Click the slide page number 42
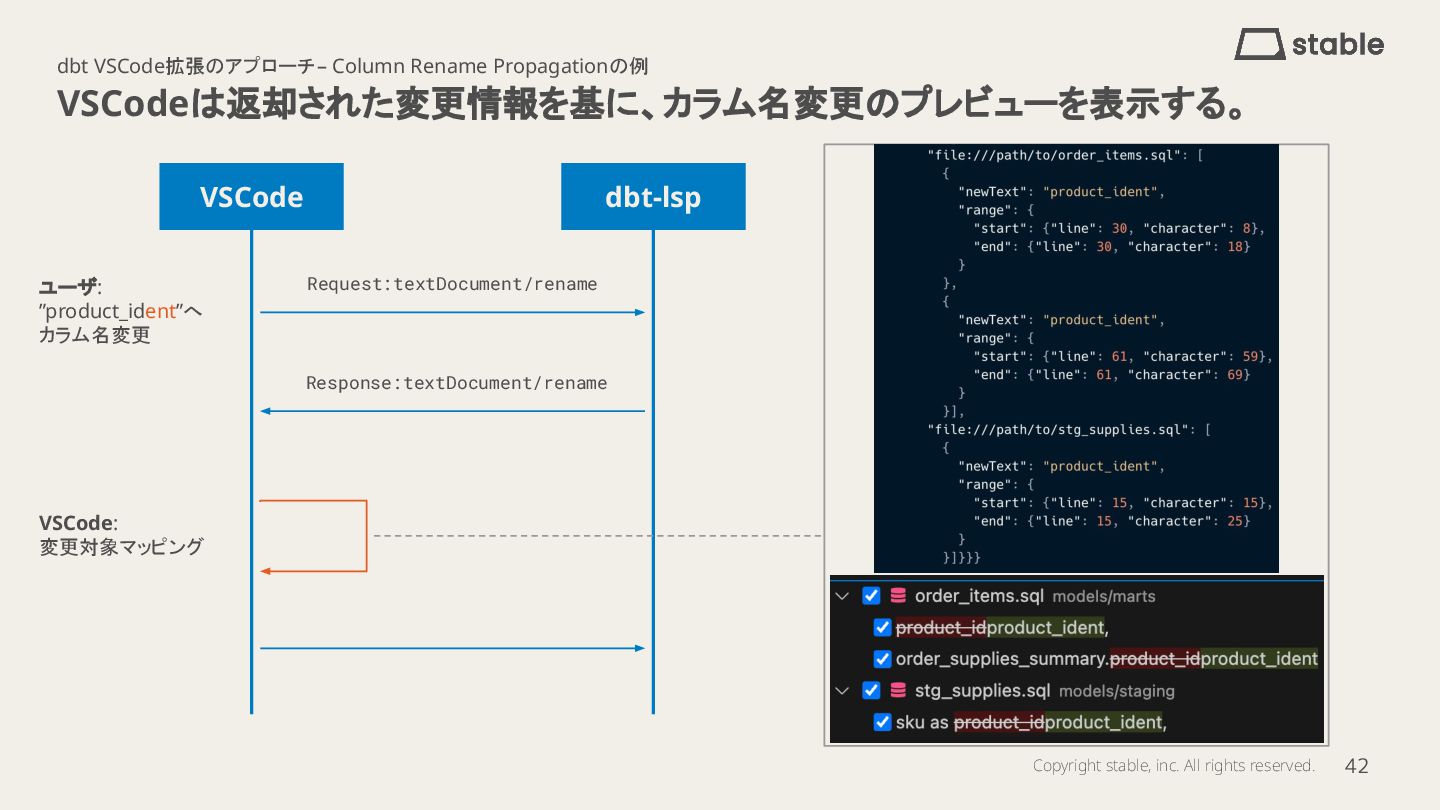 click(1356, 766)
